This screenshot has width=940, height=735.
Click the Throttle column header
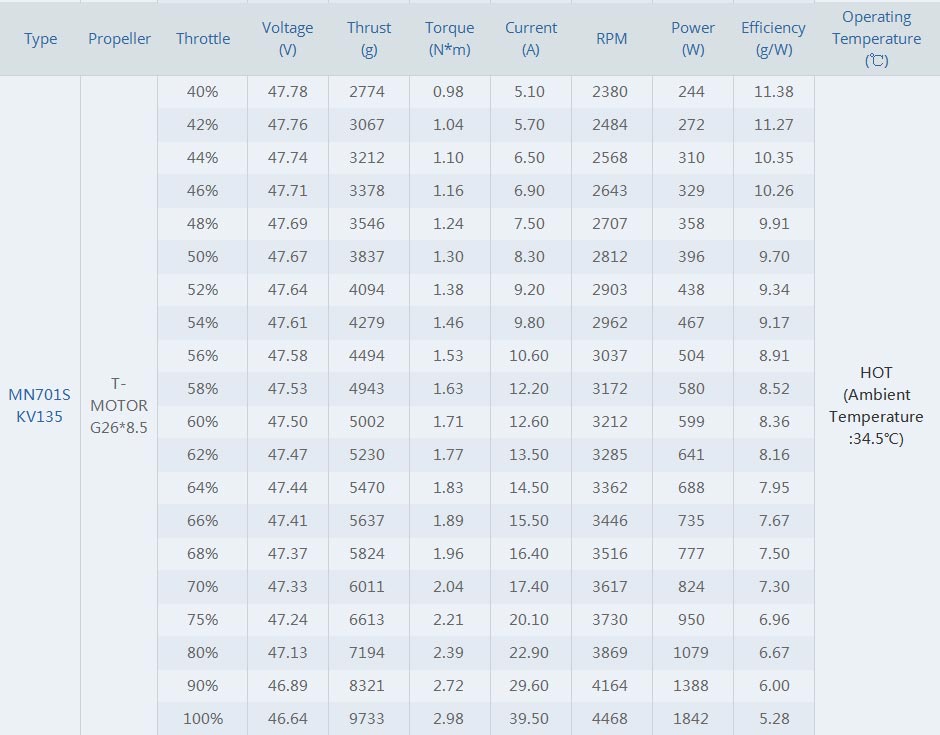click(203, 39)
